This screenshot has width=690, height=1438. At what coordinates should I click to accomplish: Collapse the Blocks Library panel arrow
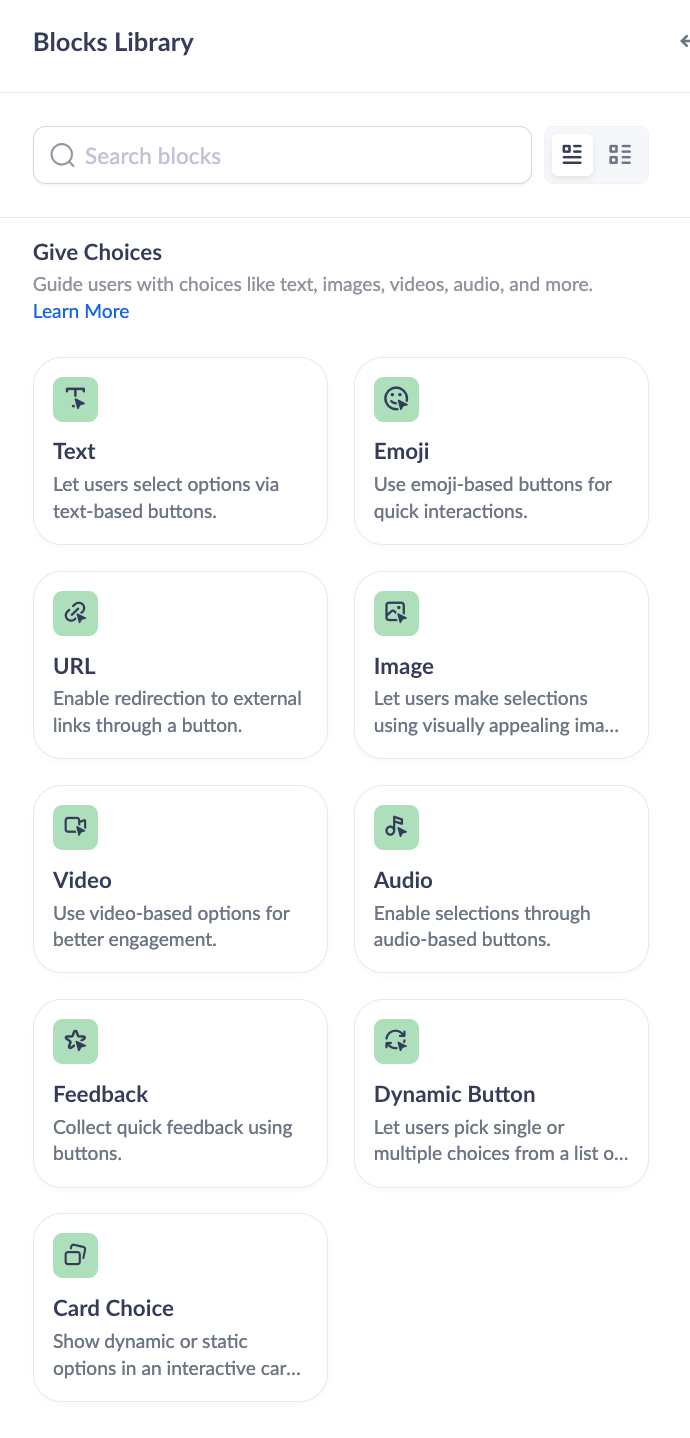(684, 42)
